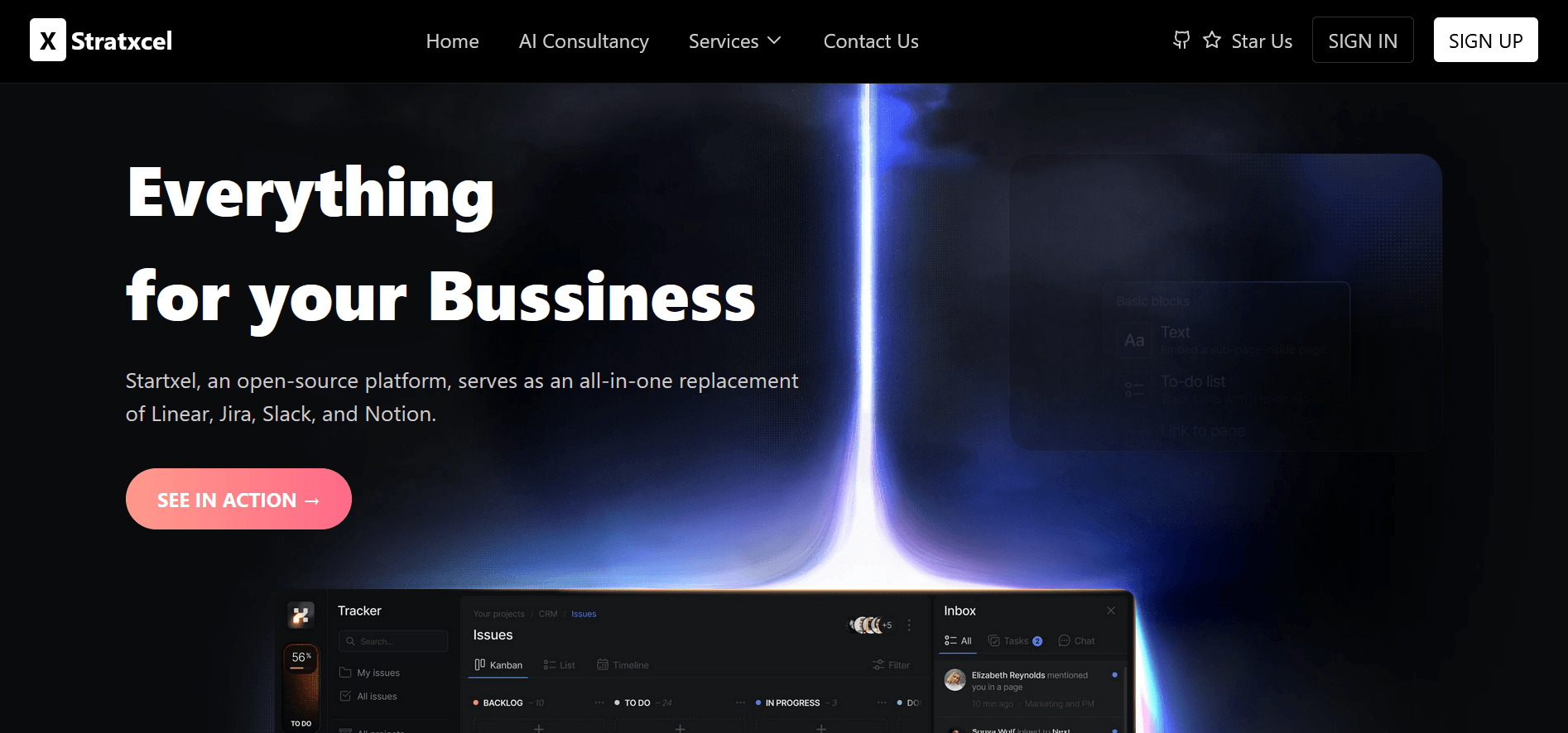The width and height of the screenshot is (1568, 733).
Task: Open the TO DO column options ellipsis
Action: [x=741, y=703]
